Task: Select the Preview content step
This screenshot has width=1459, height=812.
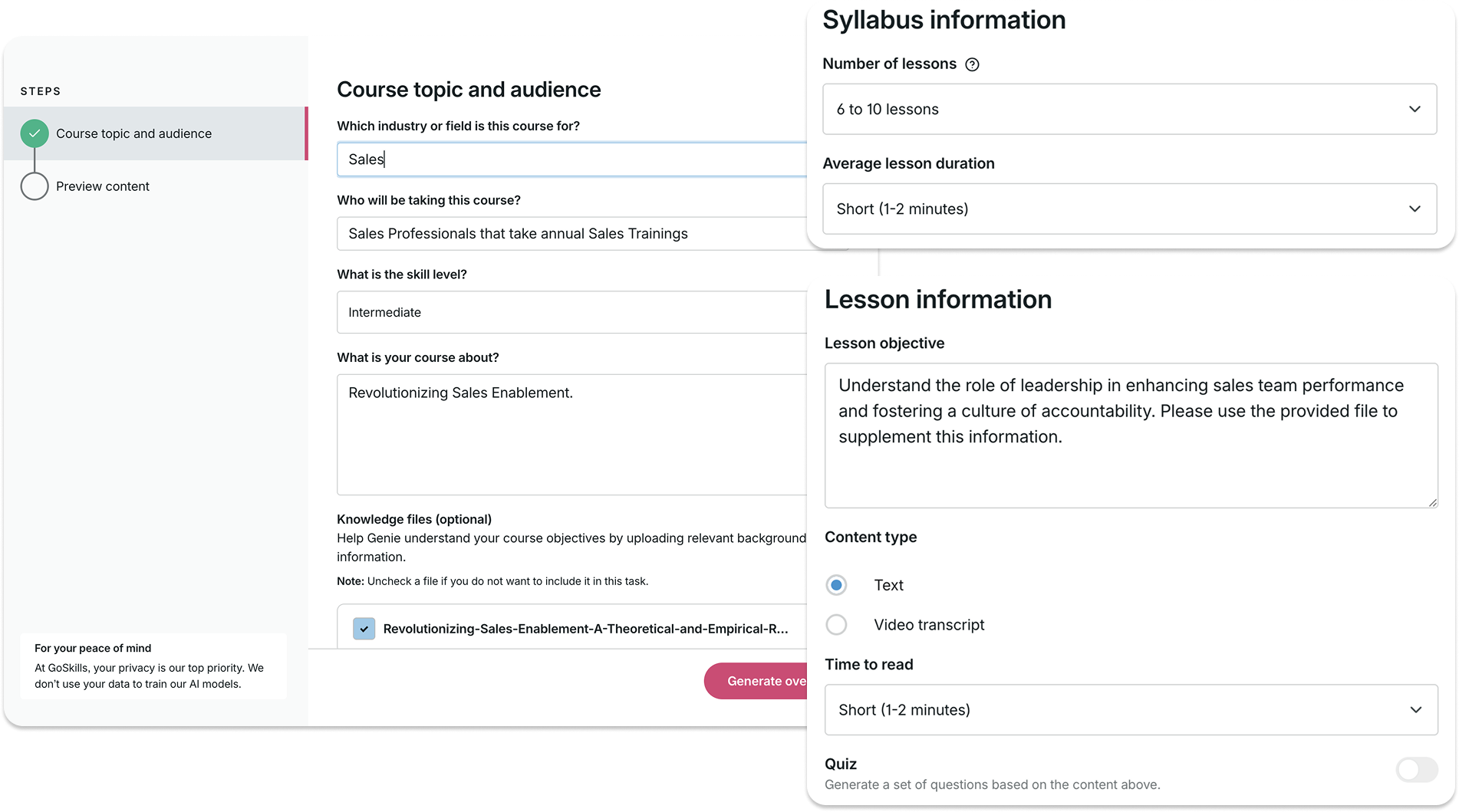Action: [104, 186]
